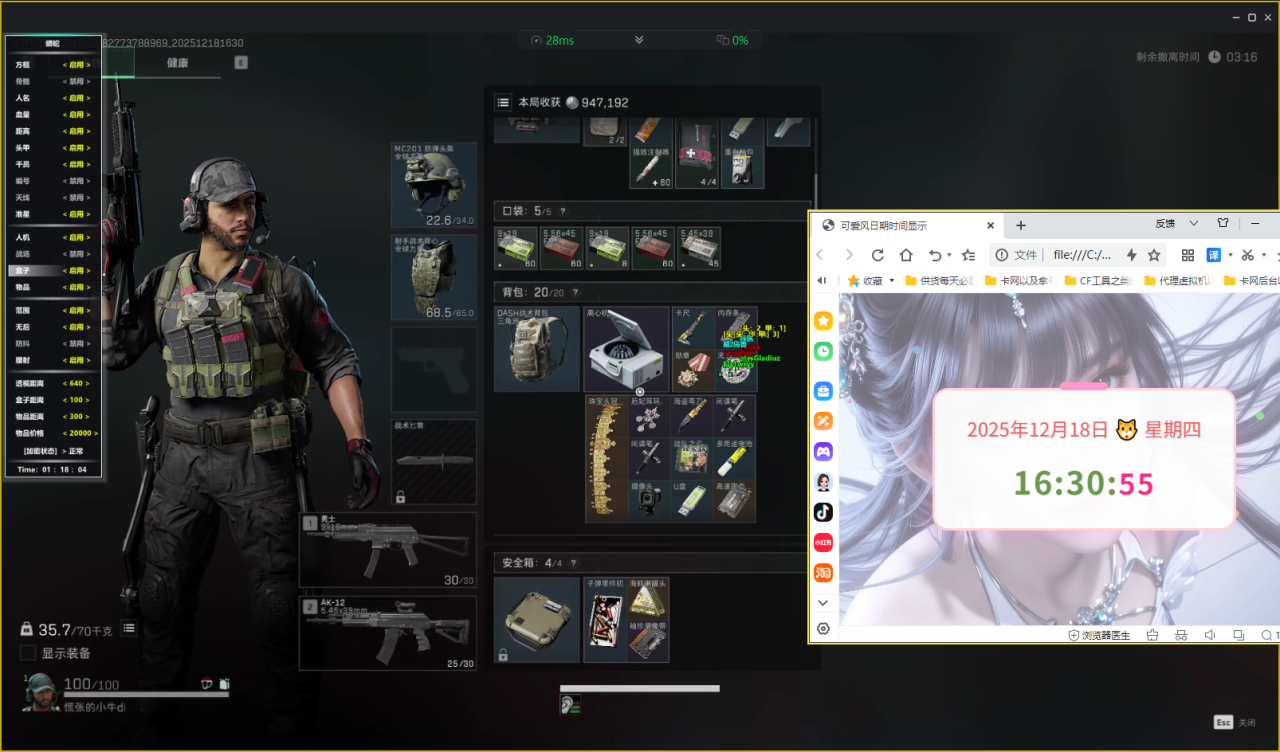Click the Taobao sidebar shortcut icon
Image resolution: width=1280 pixels, height=752 pixels.
click(823, 572)
